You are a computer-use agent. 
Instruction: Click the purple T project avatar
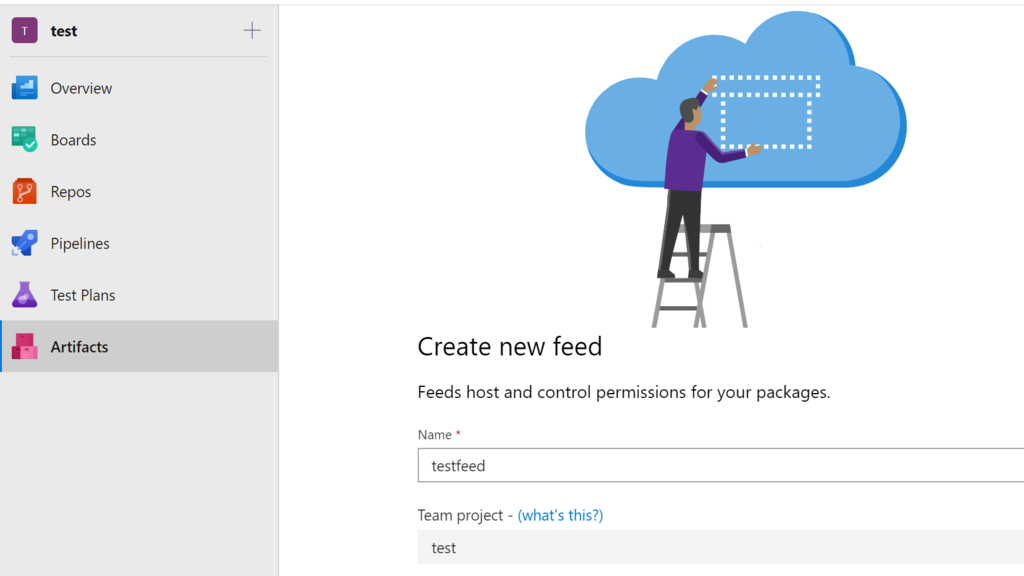[x=24, y=31]
